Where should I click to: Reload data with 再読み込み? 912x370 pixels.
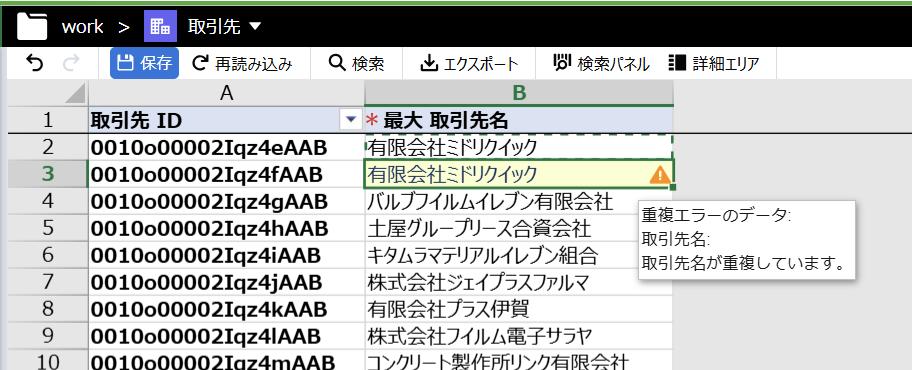pyautogui.click(x=242, y=63)
